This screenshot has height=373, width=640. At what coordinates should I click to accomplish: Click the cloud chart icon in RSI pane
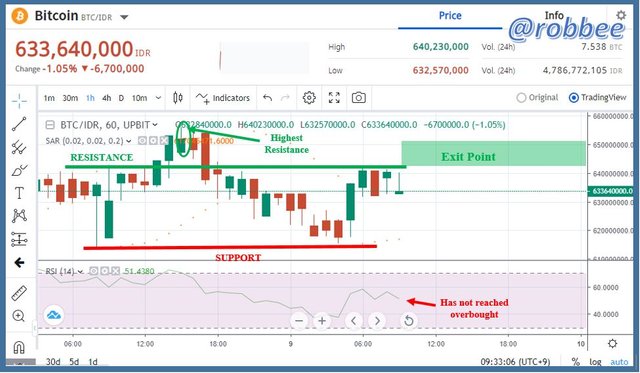54,315
